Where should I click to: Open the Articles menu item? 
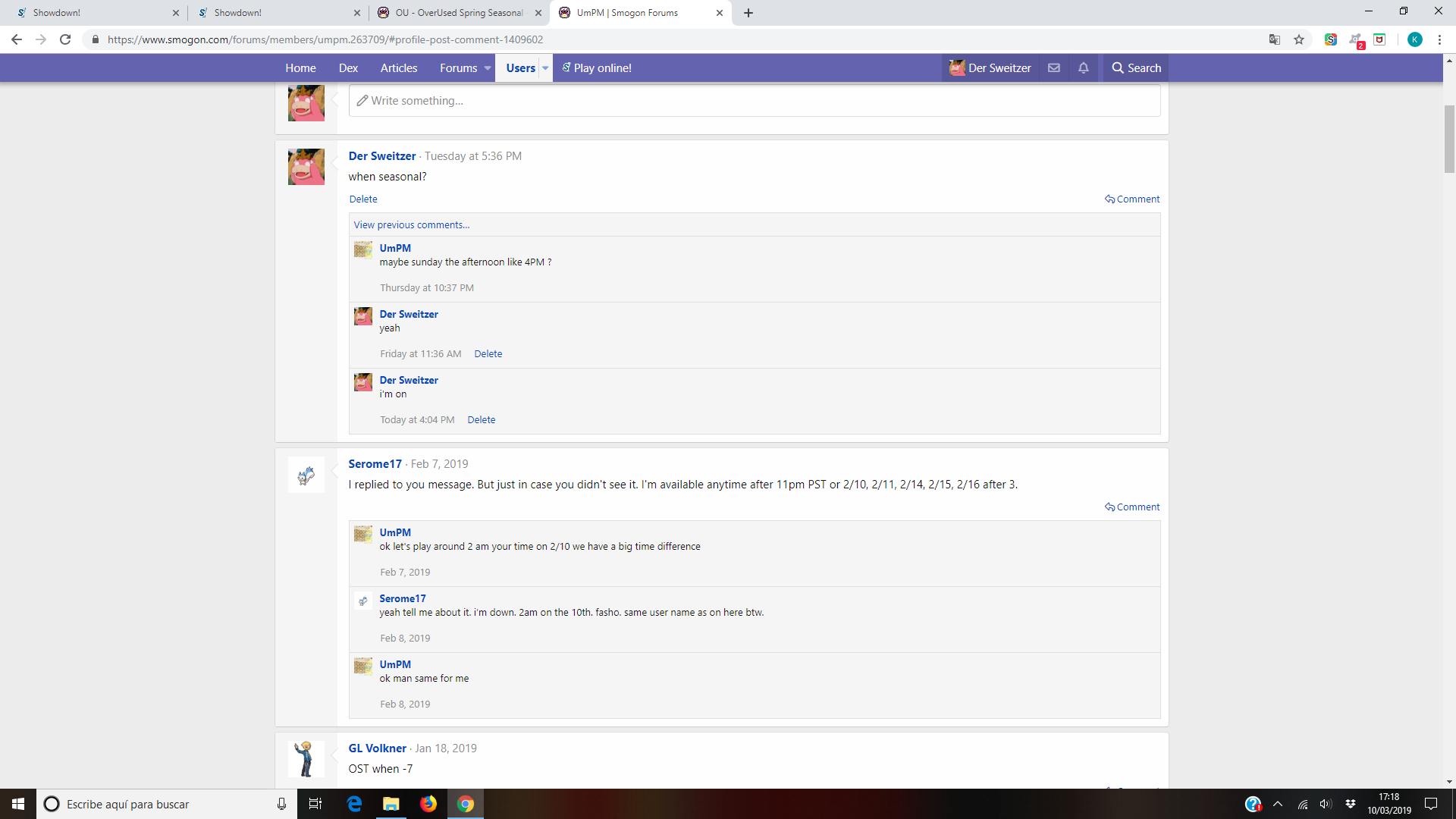pos(399,68)
